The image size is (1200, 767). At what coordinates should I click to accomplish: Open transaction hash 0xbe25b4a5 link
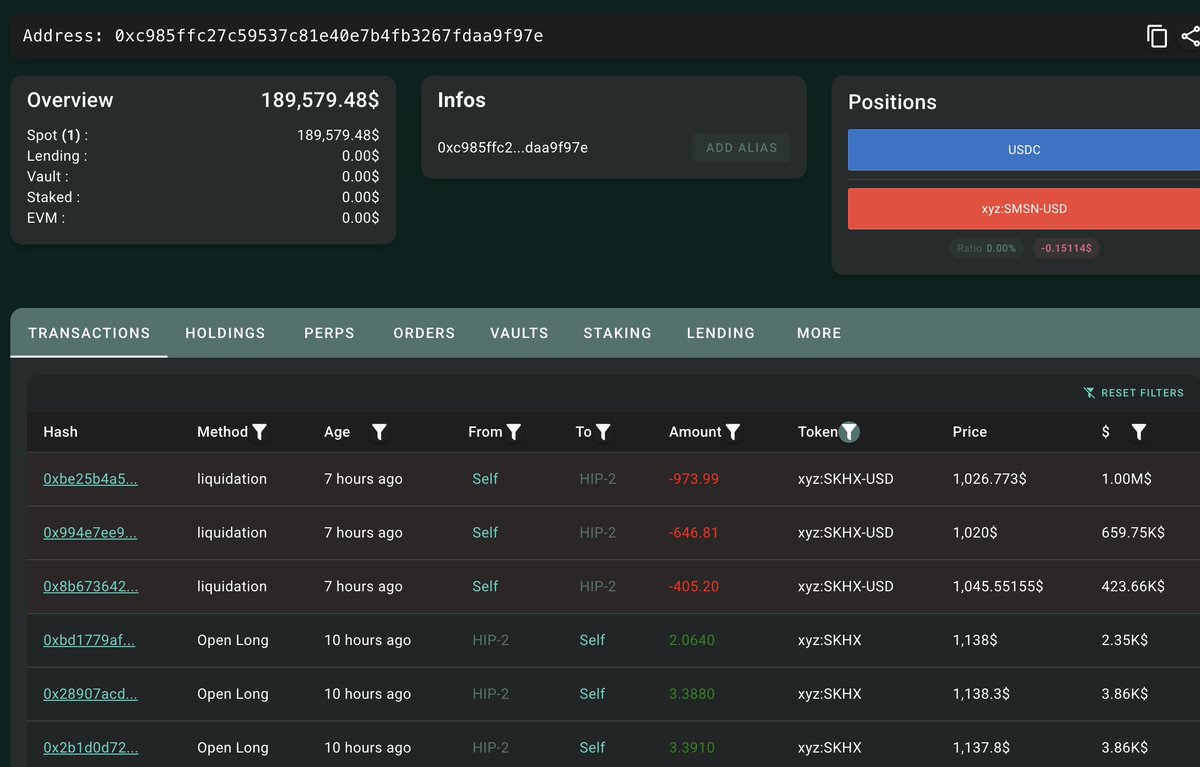(90, 479)
